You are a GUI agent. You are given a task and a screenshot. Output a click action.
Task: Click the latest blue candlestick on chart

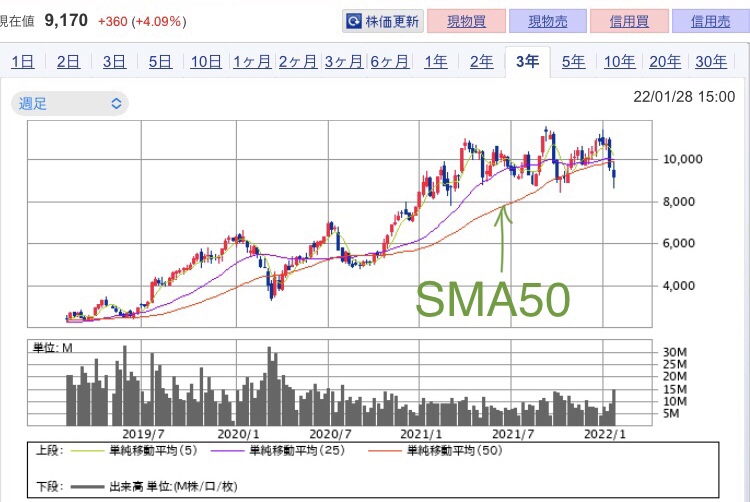point(614,175)
